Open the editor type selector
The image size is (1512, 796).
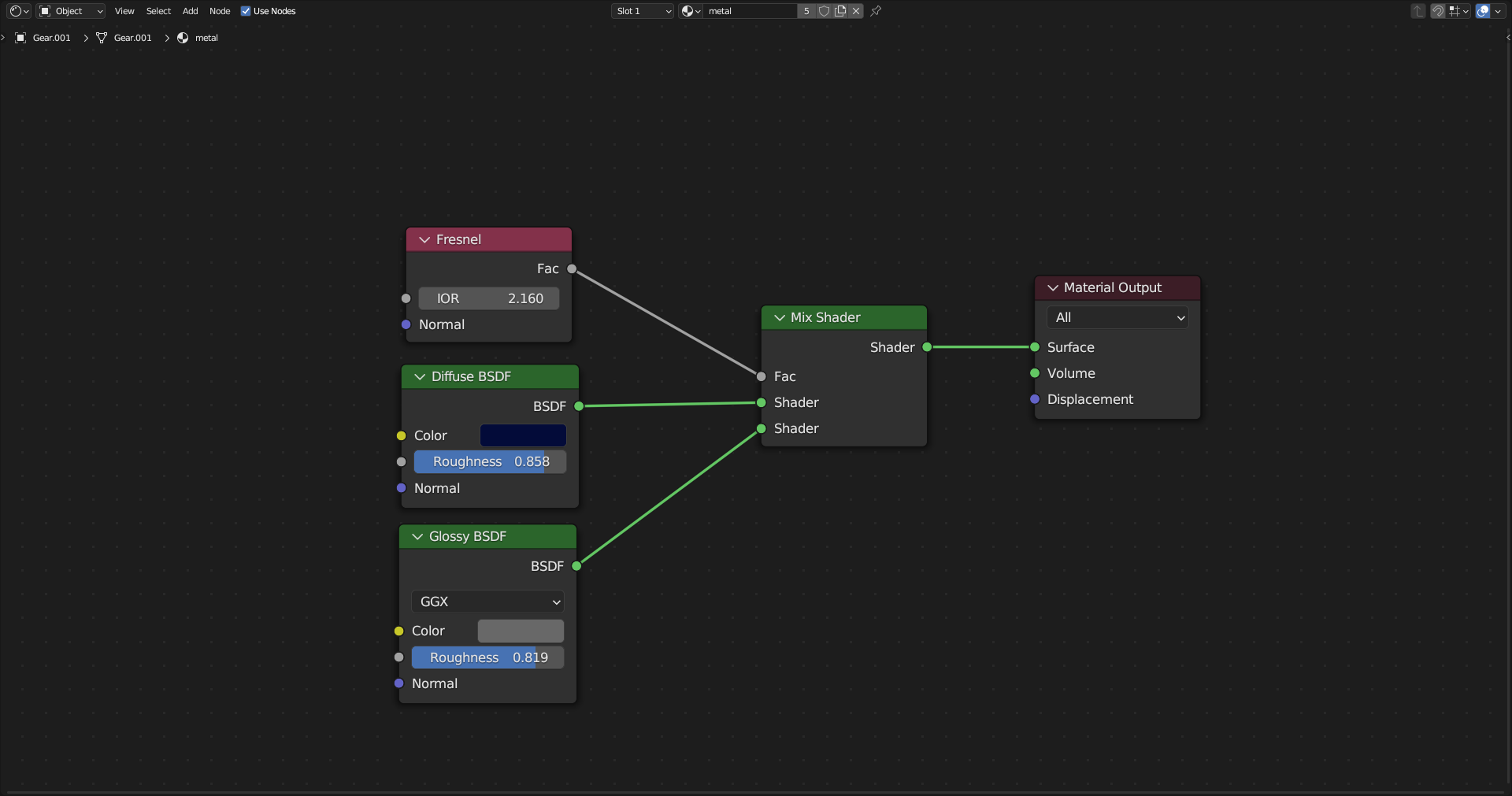[19, 11]
